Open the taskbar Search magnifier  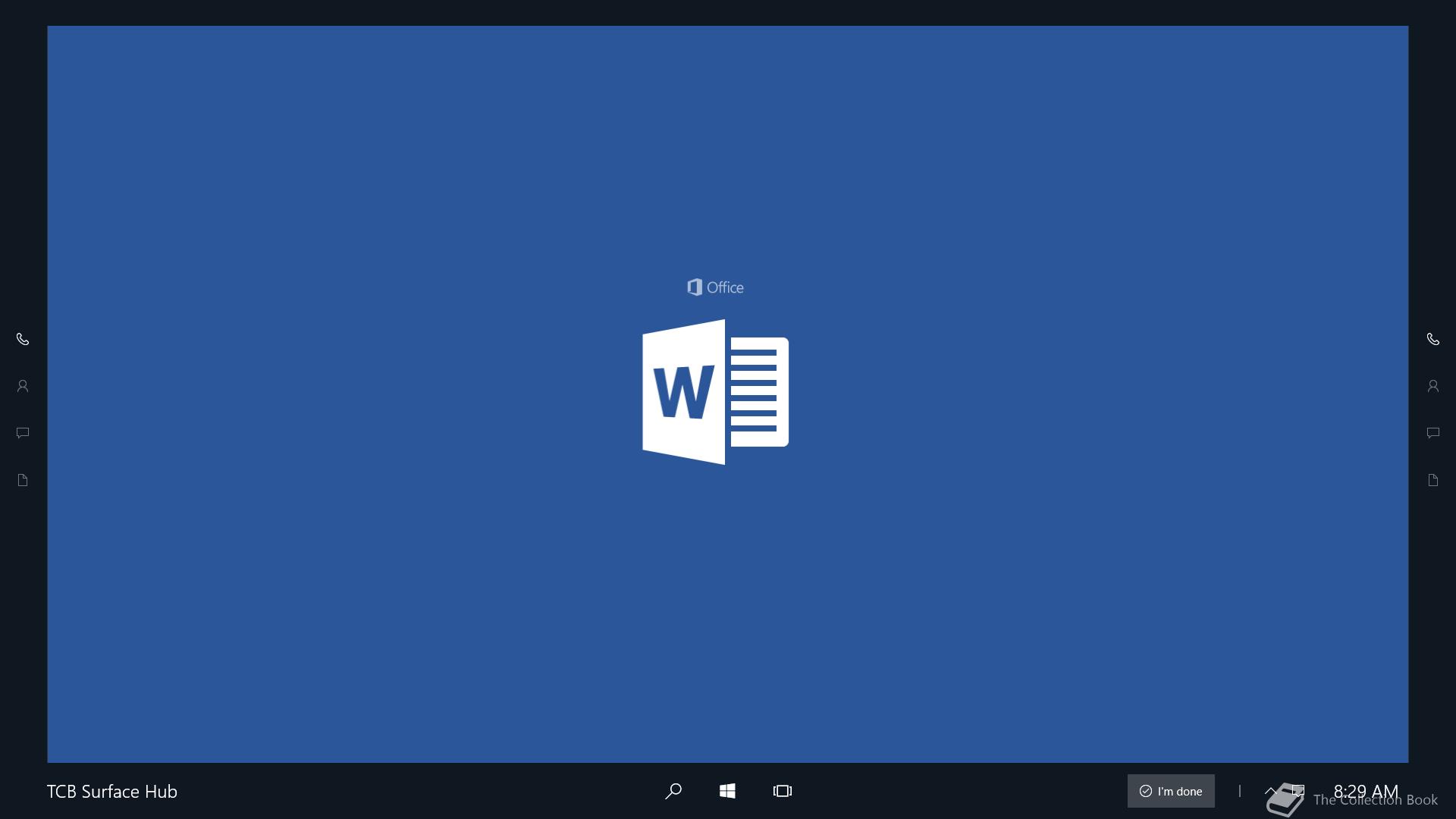pos(673,791)
